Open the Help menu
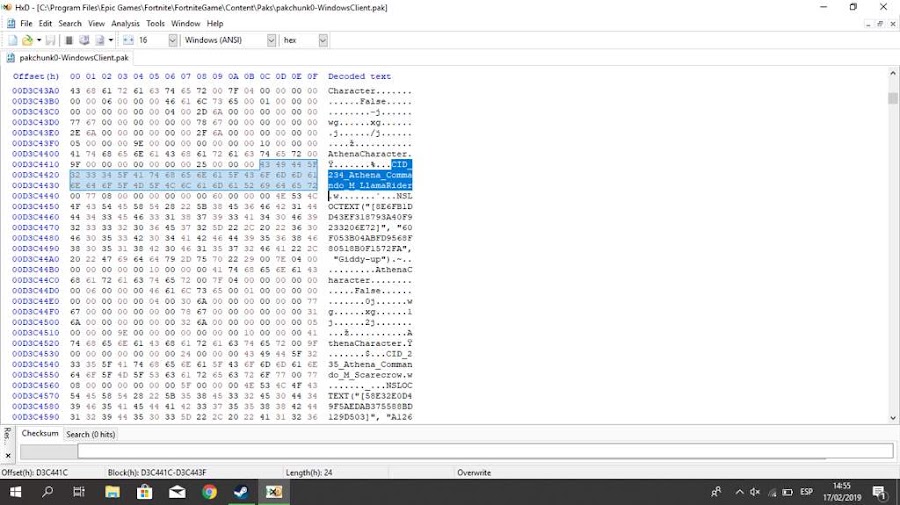Viewport: 900px width, 505px height. 215,24
